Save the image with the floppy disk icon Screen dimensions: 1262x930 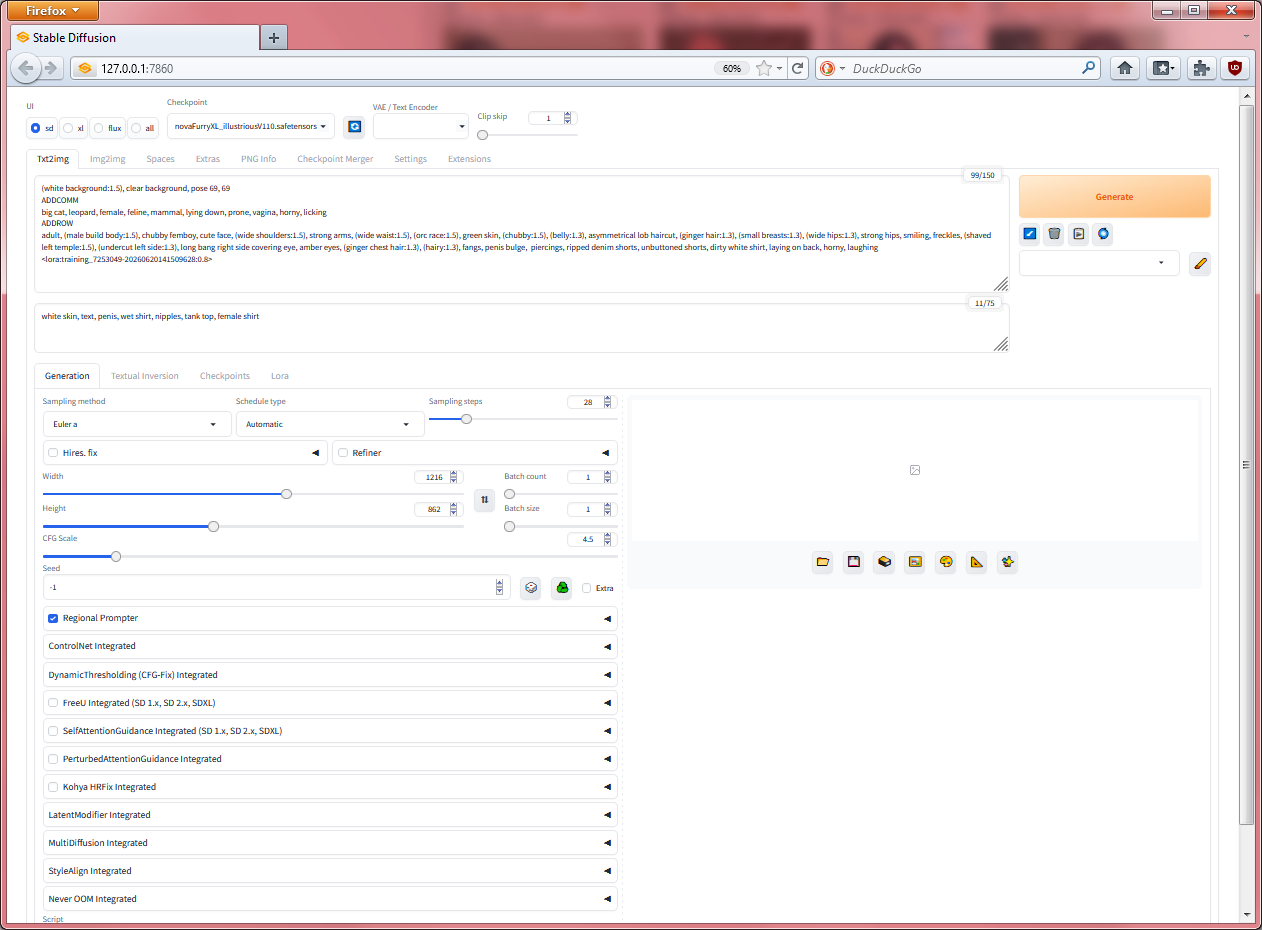click(854, 562)
